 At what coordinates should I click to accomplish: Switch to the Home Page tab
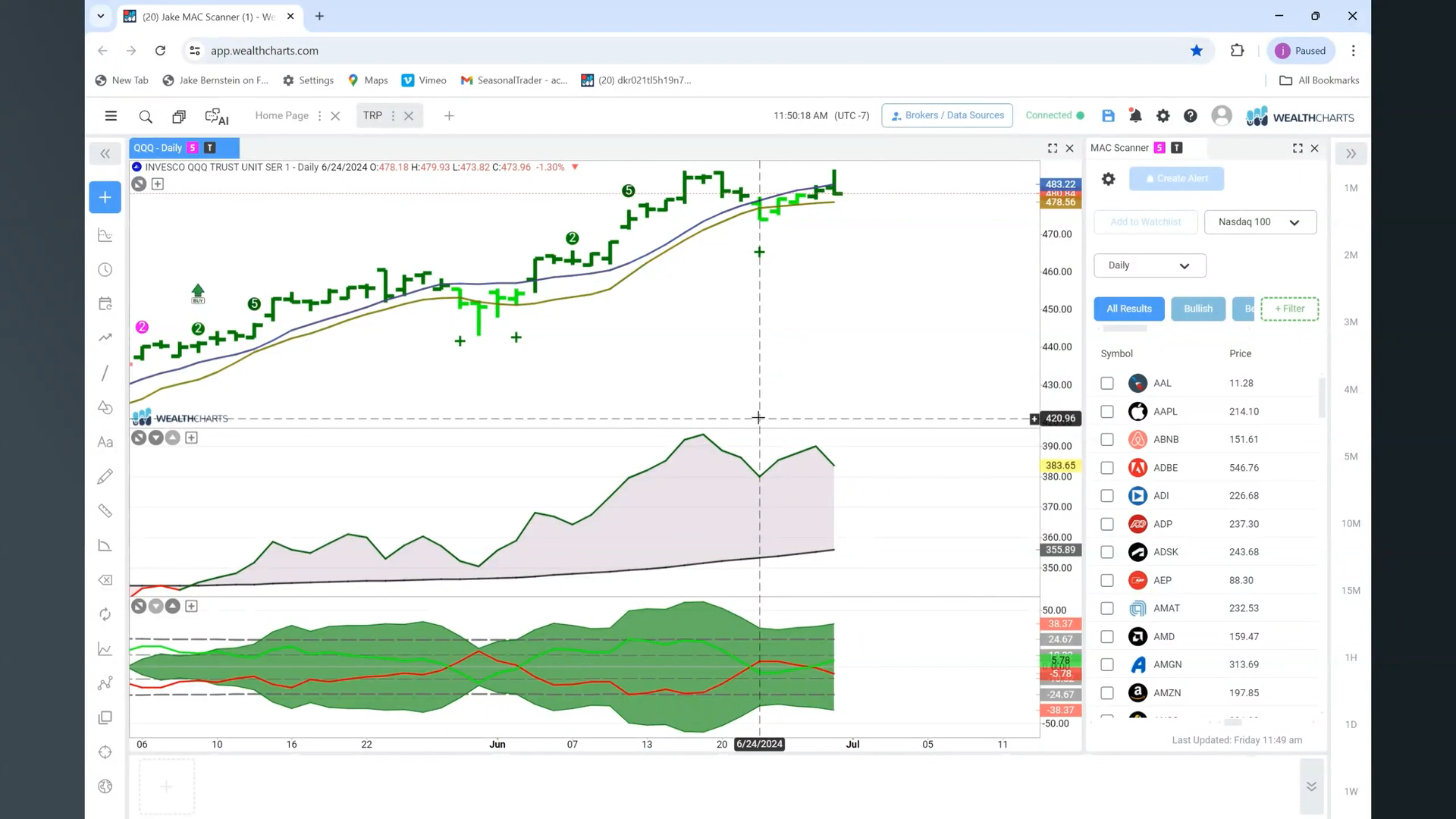click(x=281, y=116)
